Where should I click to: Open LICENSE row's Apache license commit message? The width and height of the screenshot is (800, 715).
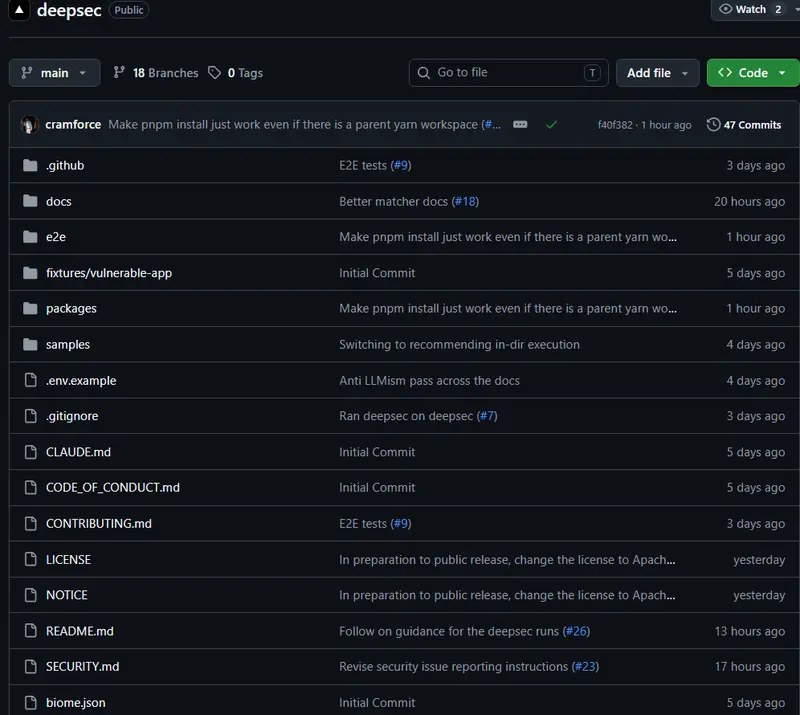pos(507,560)
